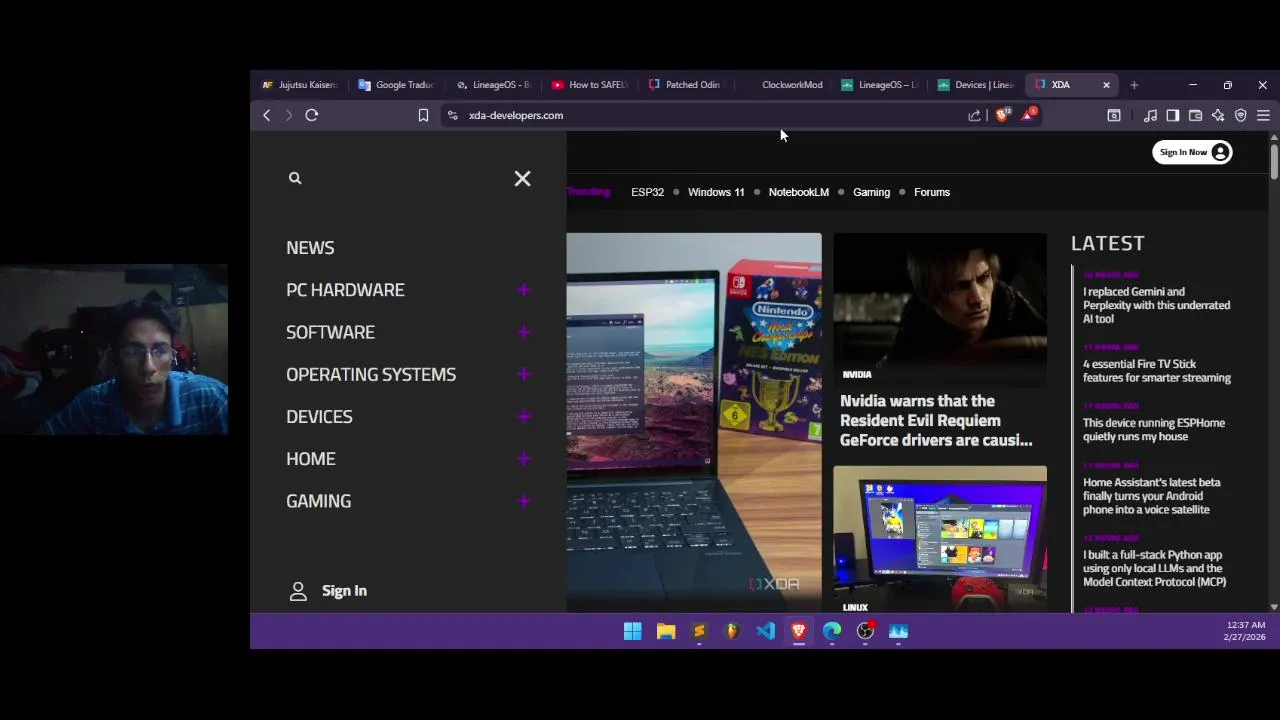Expand the PC Hardware submenu

(x=524, y=290)
